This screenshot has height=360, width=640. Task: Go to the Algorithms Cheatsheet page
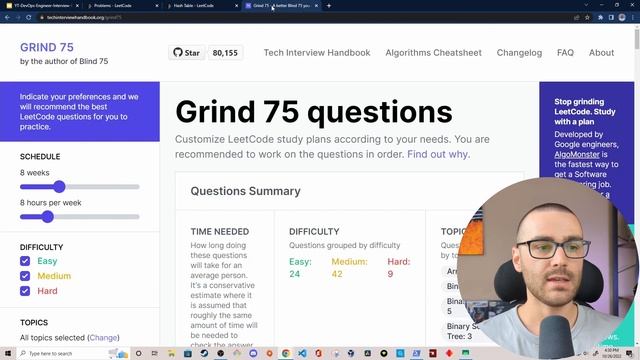point(433,53)
